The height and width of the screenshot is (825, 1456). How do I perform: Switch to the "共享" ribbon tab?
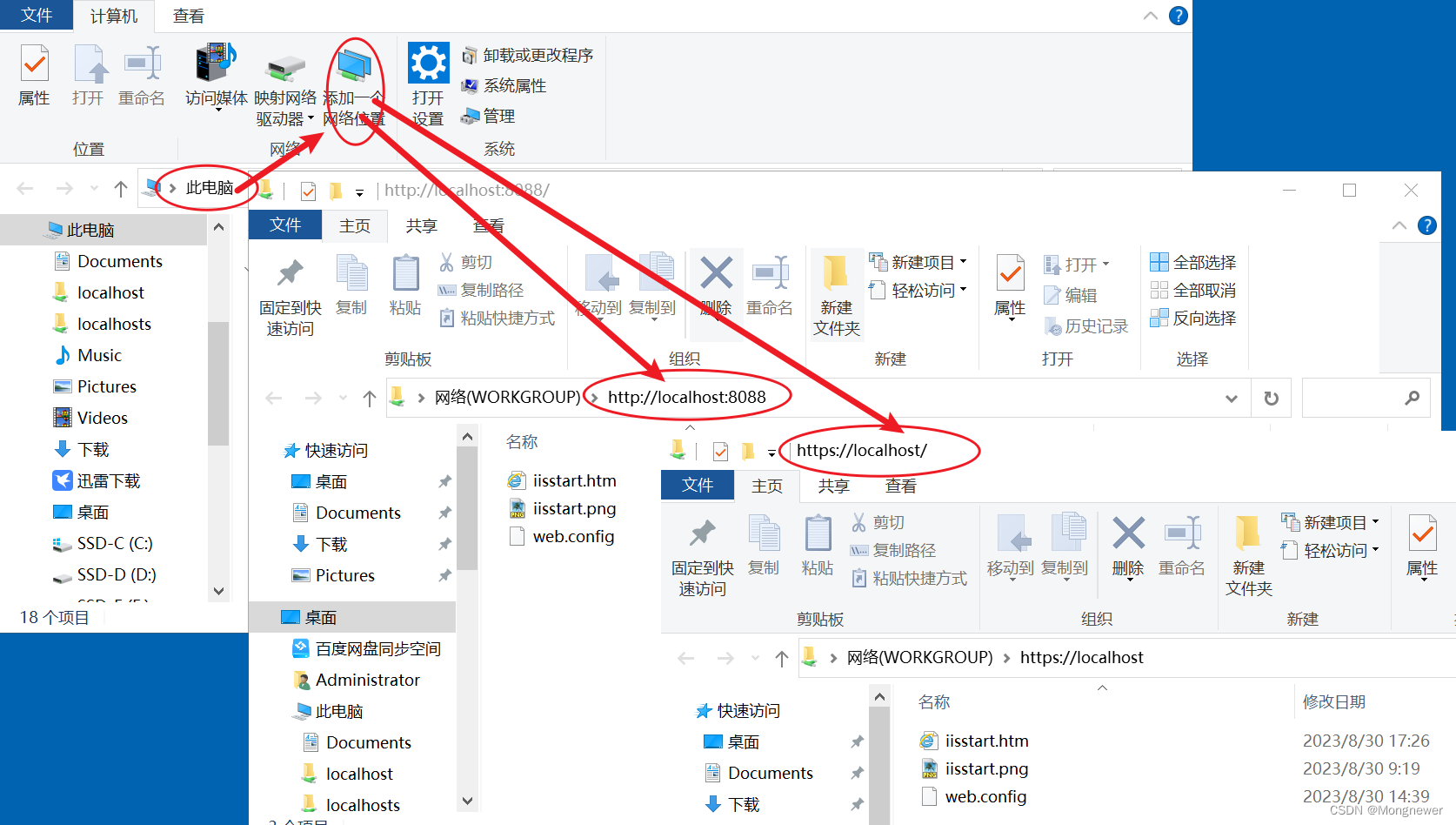[422, 225]
